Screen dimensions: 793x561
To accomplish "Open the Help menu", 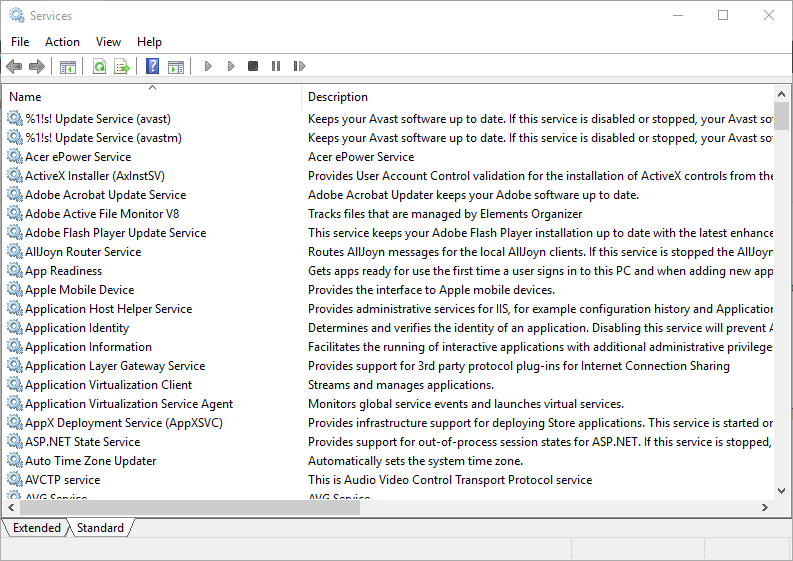I will [x=149, y=42].
